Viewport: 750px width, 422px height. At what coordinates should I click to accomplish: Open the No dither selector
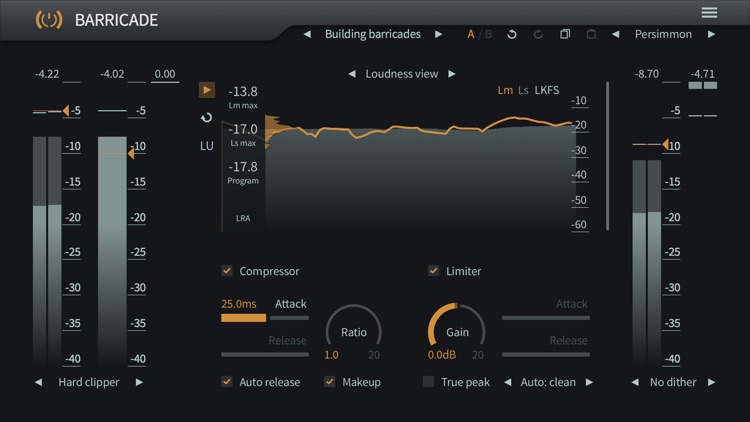coord(673,382)
